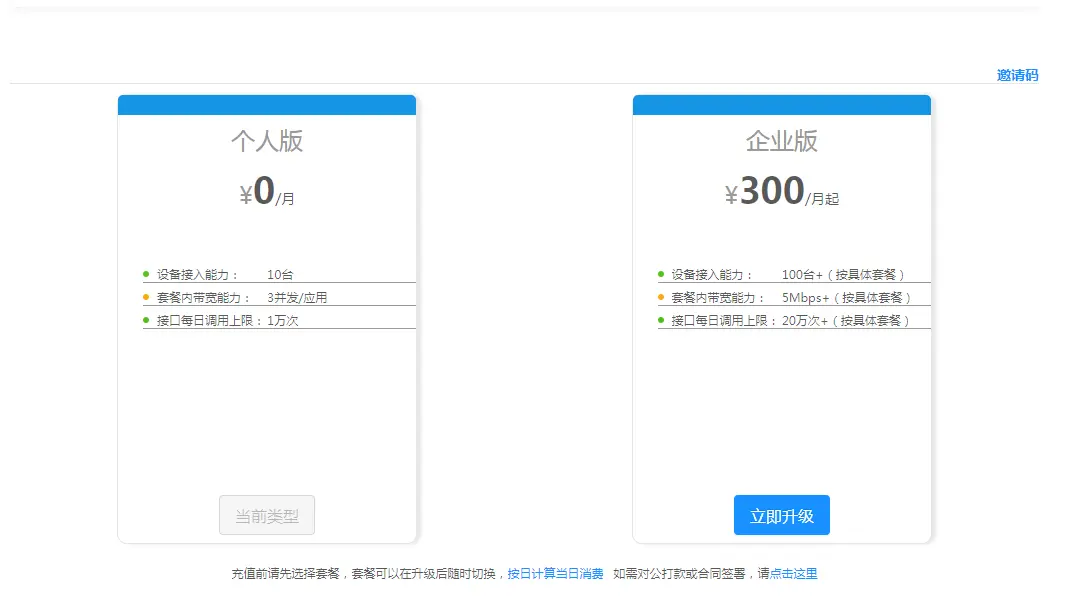Select the 企业版 plan title

coord(781,141)
